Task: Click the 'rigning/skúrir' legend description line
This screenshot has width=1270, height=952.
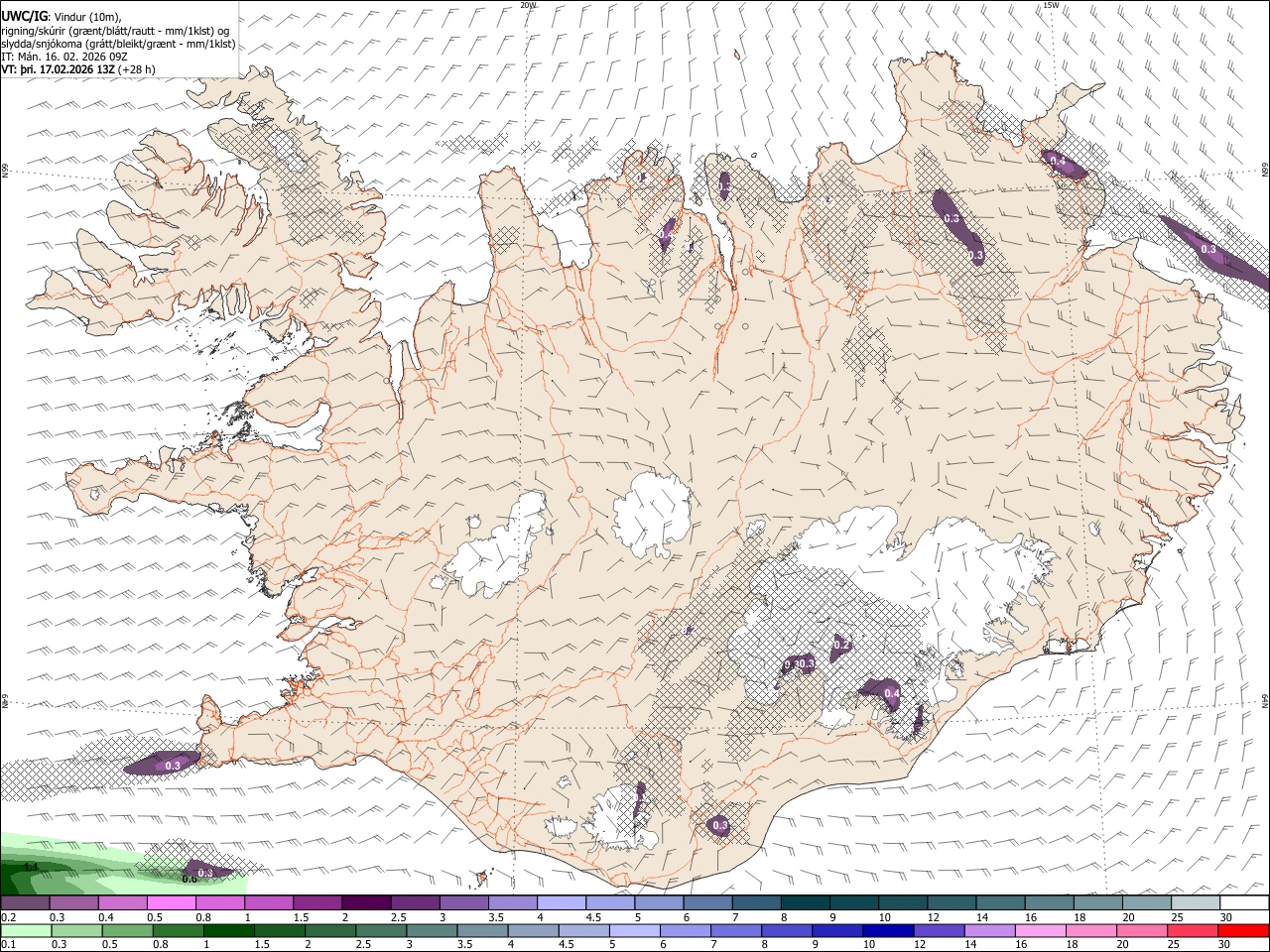Action: pyautogui.click(x=115, y=30)
